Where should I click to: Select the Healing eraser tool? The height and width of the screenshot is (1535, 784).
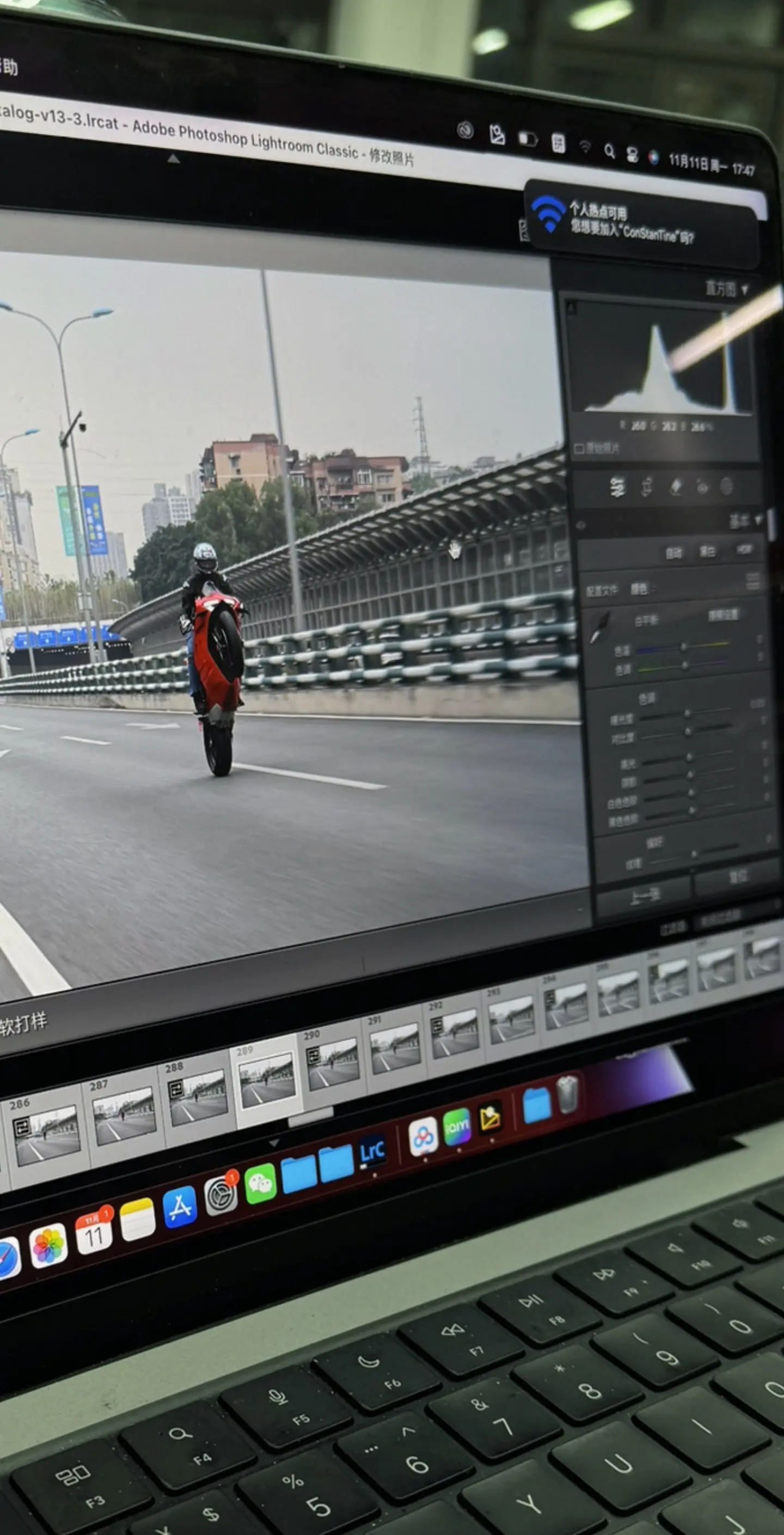point(676,486)
